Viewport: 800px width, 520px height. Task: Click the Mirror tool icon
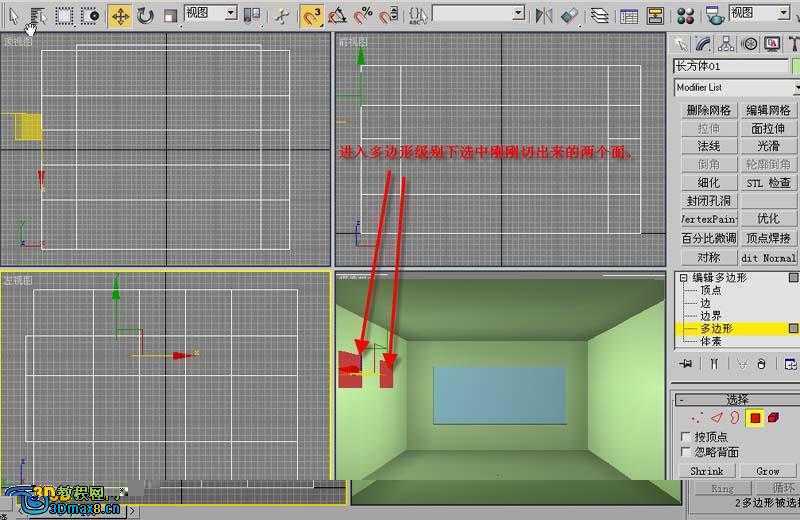(544, 16)
